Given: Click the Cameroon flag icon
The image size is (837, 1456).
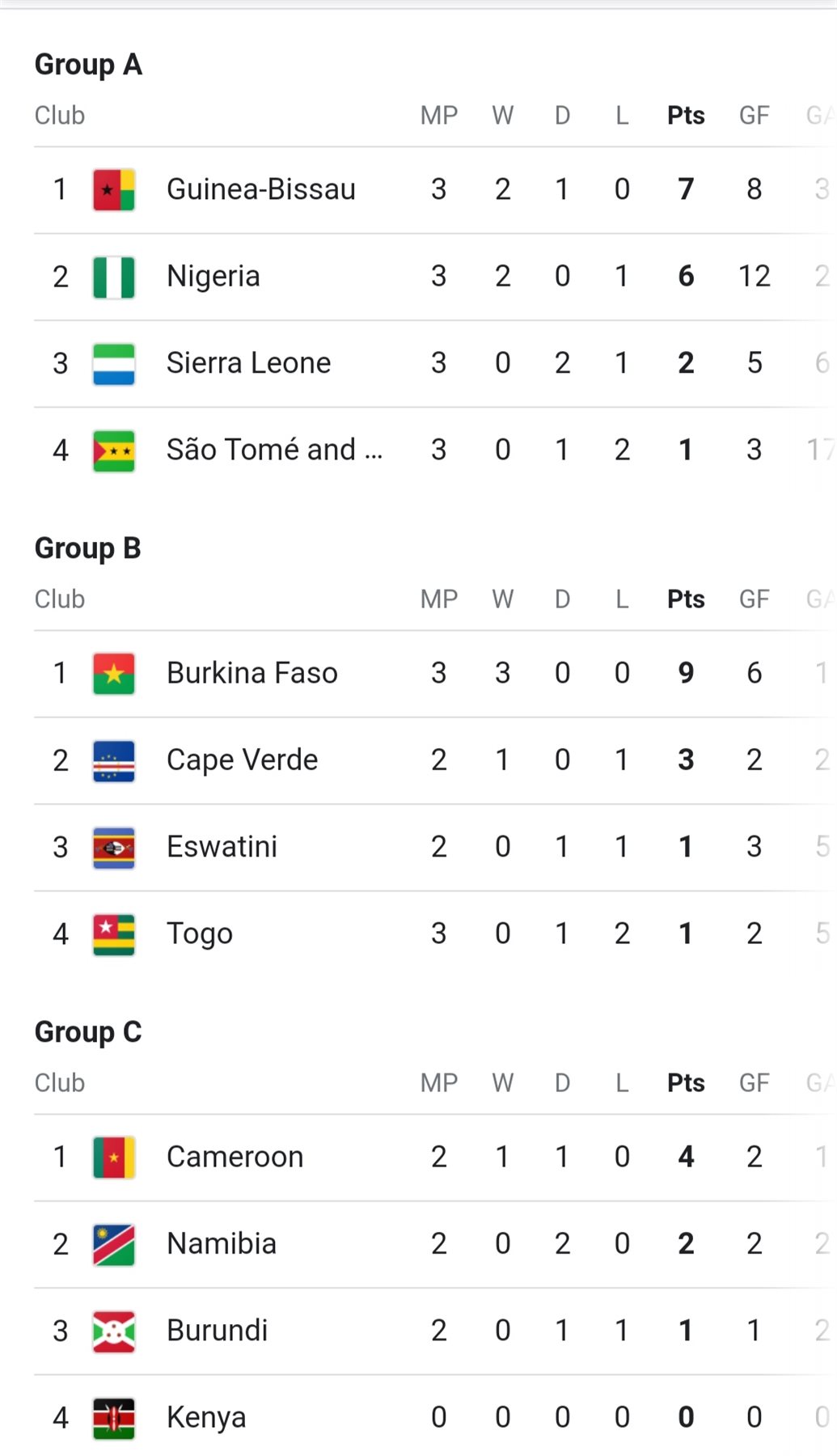Looking at the screenshot, I should click(113, 1157).
